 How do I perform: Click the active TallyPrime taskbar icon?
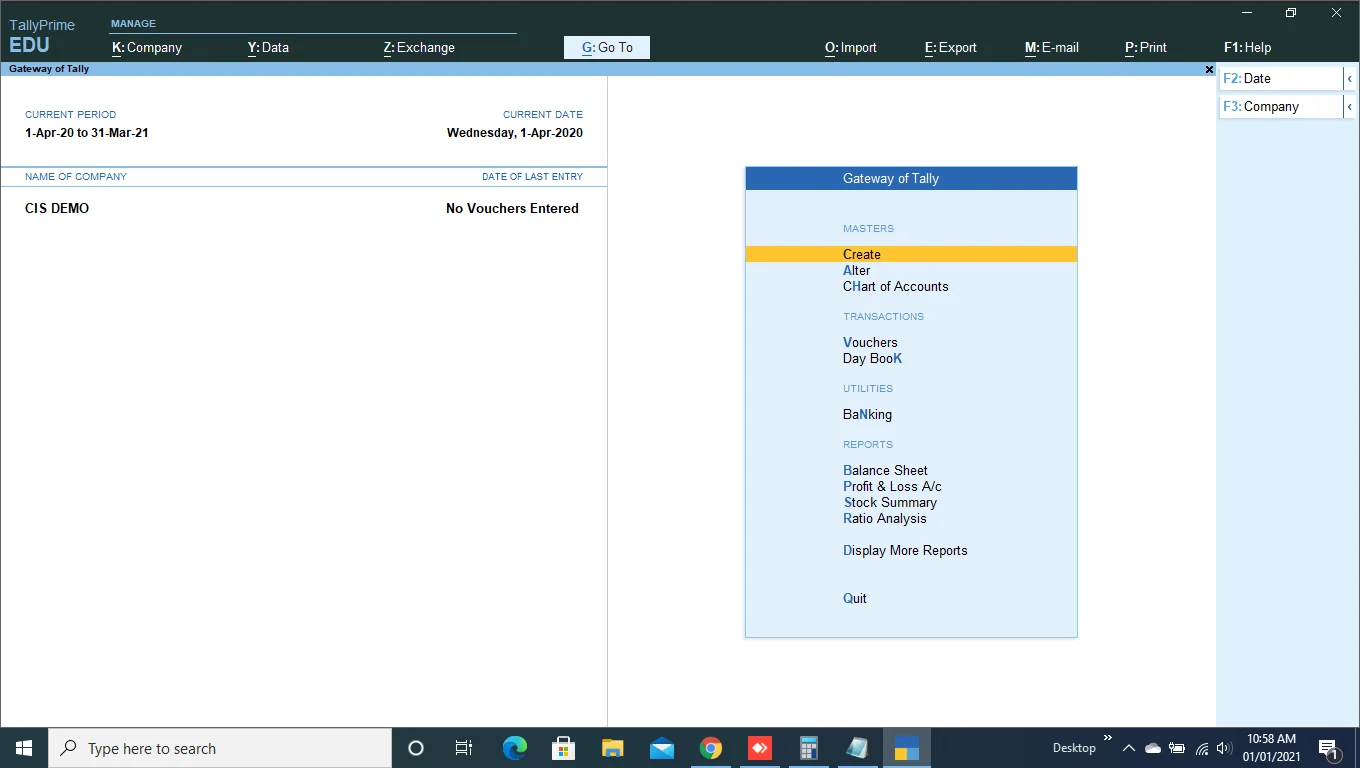coord(906,748)
